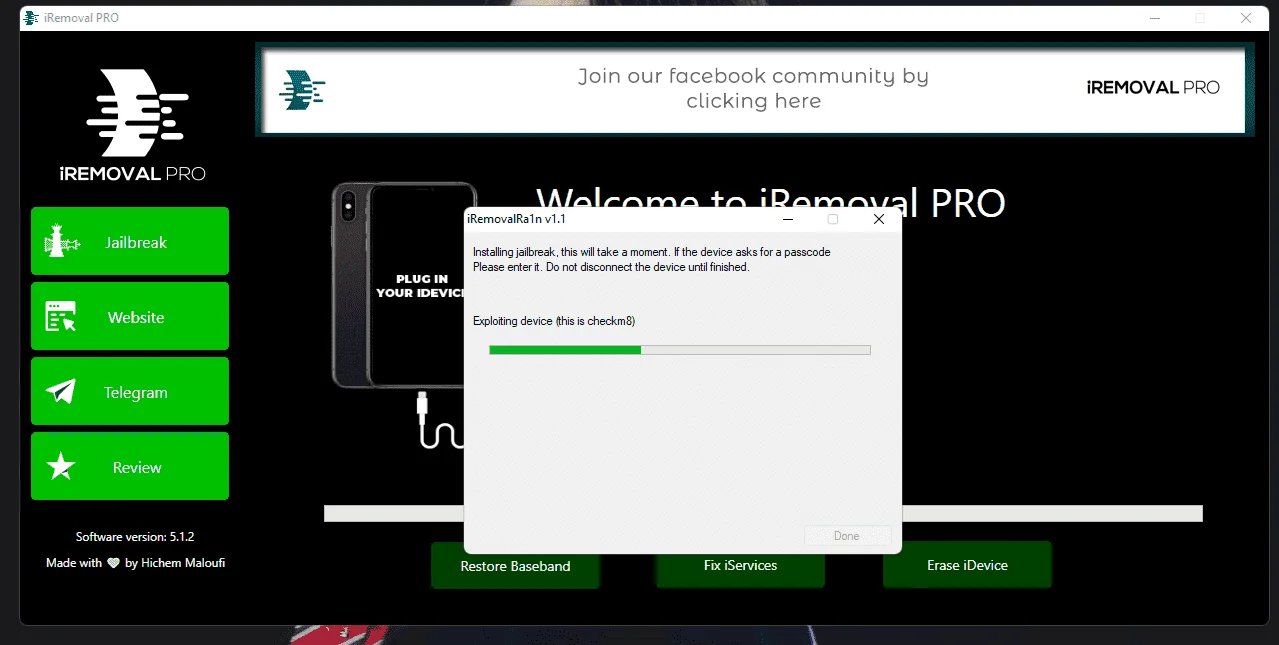Click the Software version 5.1.2 text
Viewport: 1279px width, 645px height.
pyautogui.click(x=135, y=537)
